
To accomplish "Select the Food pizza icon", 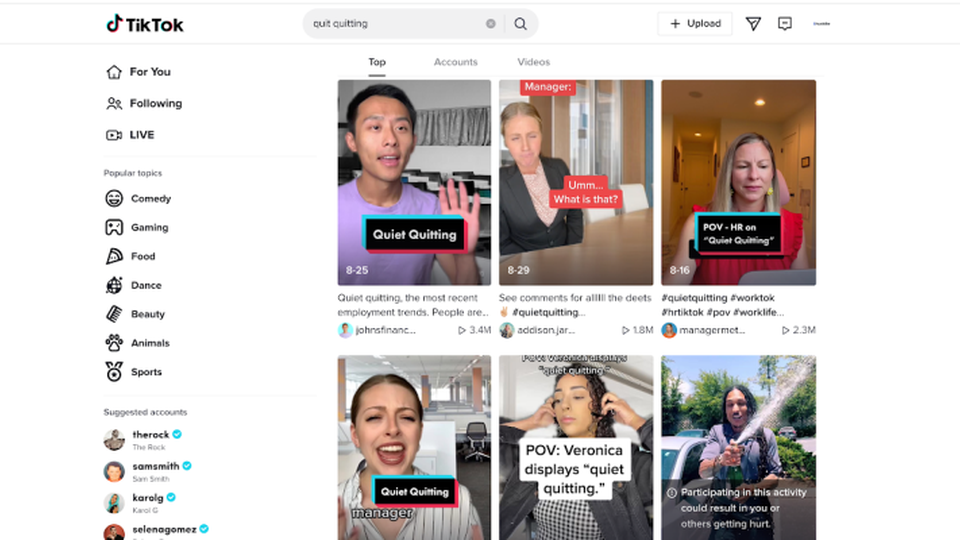I will [114, 256].
